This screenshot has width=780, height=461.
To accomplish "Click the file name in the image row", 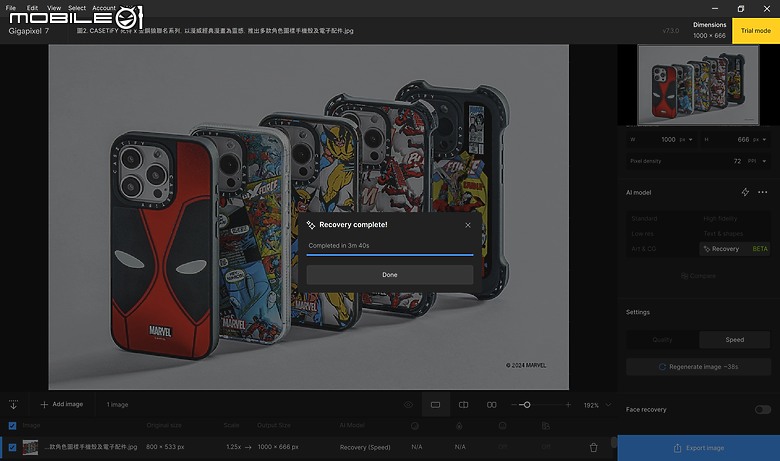I will (91, 447).
